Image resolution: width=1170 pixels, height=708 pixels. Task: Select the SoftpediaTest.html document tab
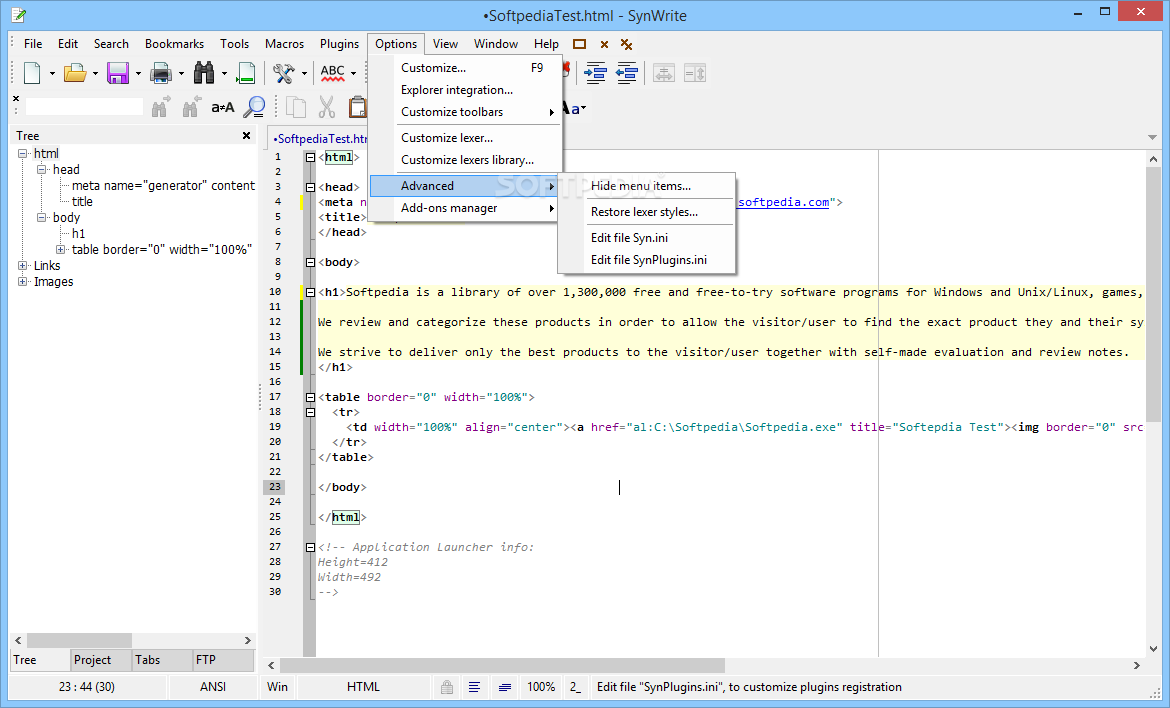319,139
